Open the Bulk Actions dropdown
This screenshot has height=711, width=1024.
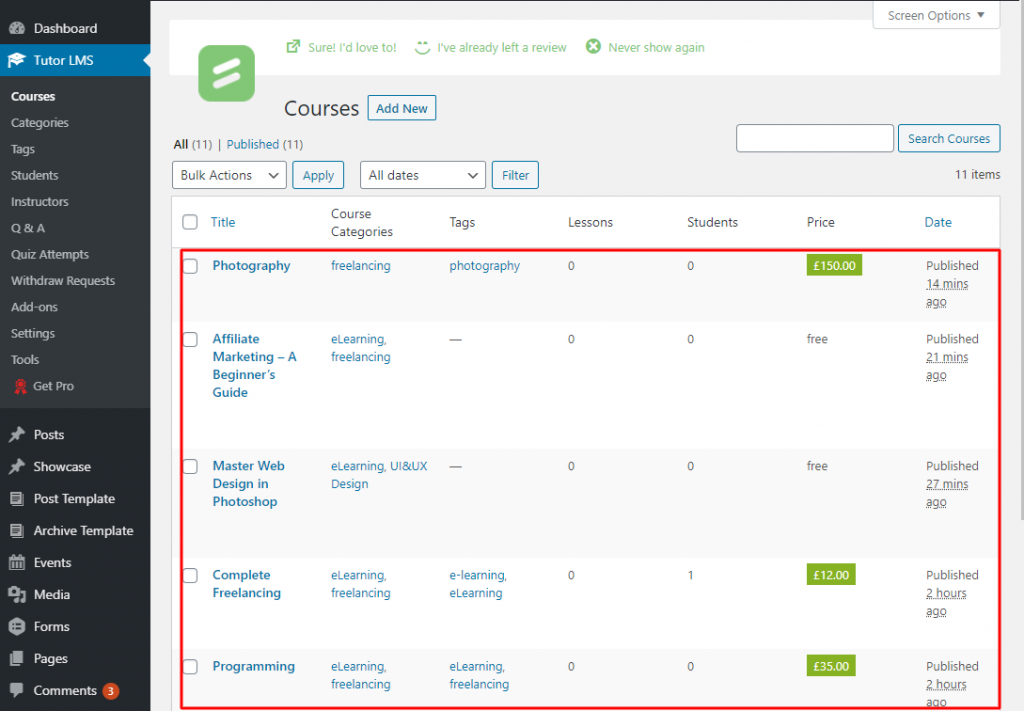tap(229, 175)
